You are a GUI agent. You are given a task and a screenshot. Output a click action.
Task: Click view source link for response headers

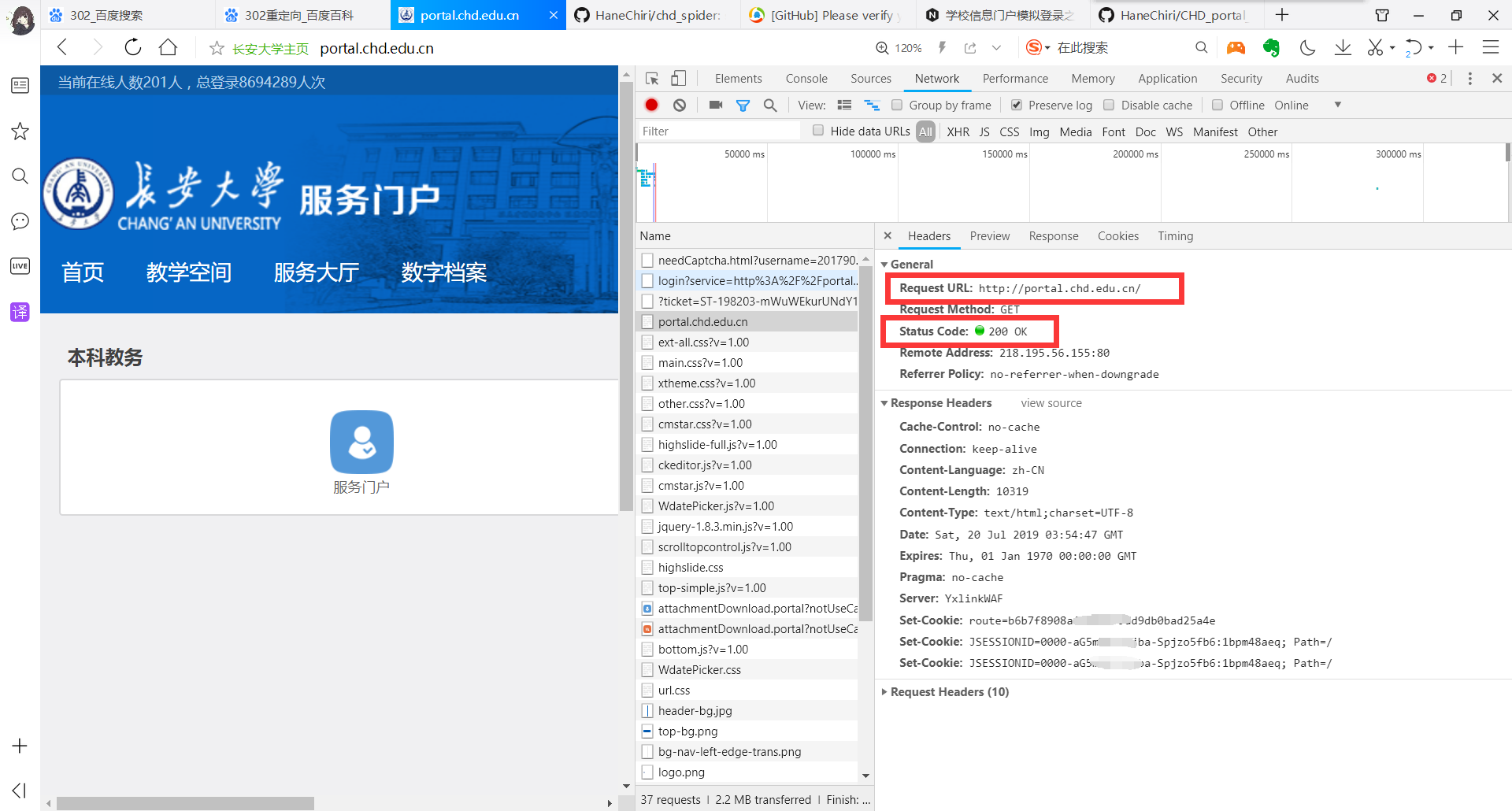click(x=1051, y=403)
